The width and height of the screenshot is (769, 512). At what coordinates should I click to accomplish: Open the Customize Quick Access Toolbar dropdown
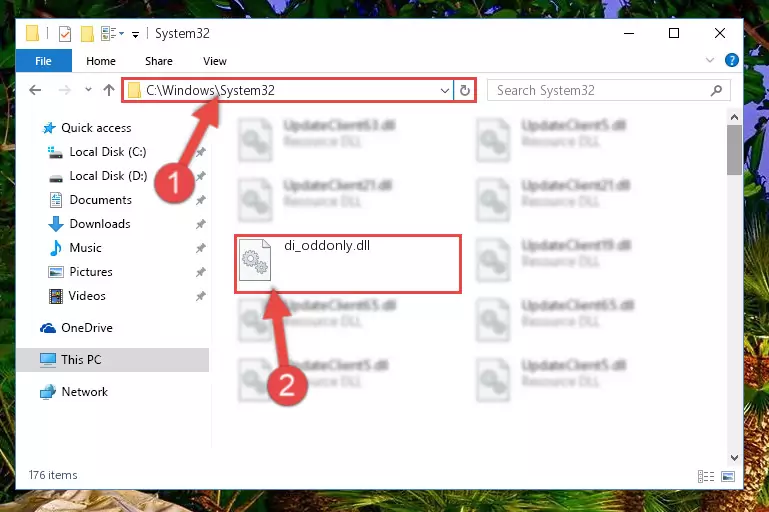[135, 34]
